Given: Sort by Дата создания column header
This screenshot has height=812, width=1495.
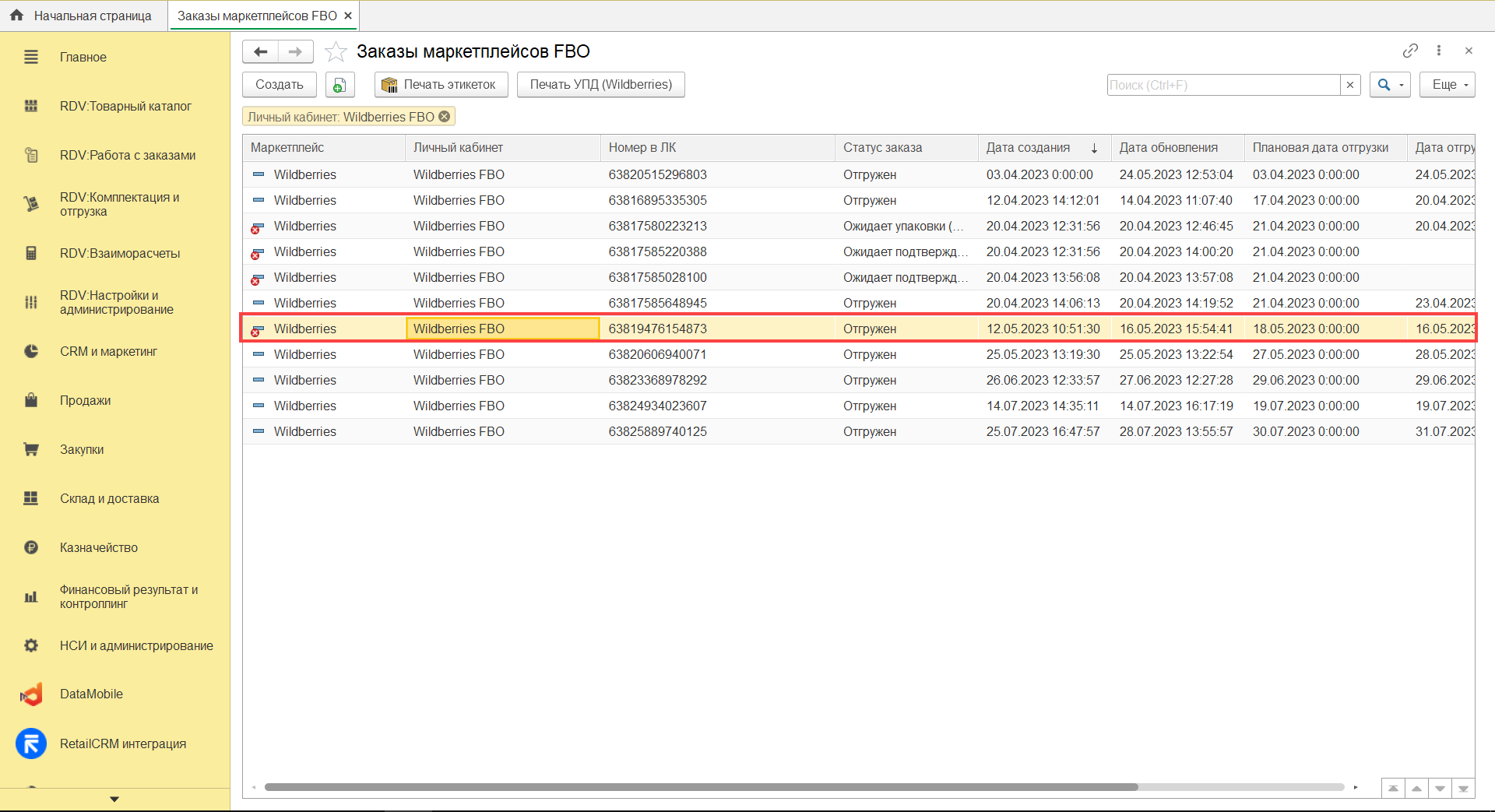Looking at the screenshot, I should pos(1028,148).
